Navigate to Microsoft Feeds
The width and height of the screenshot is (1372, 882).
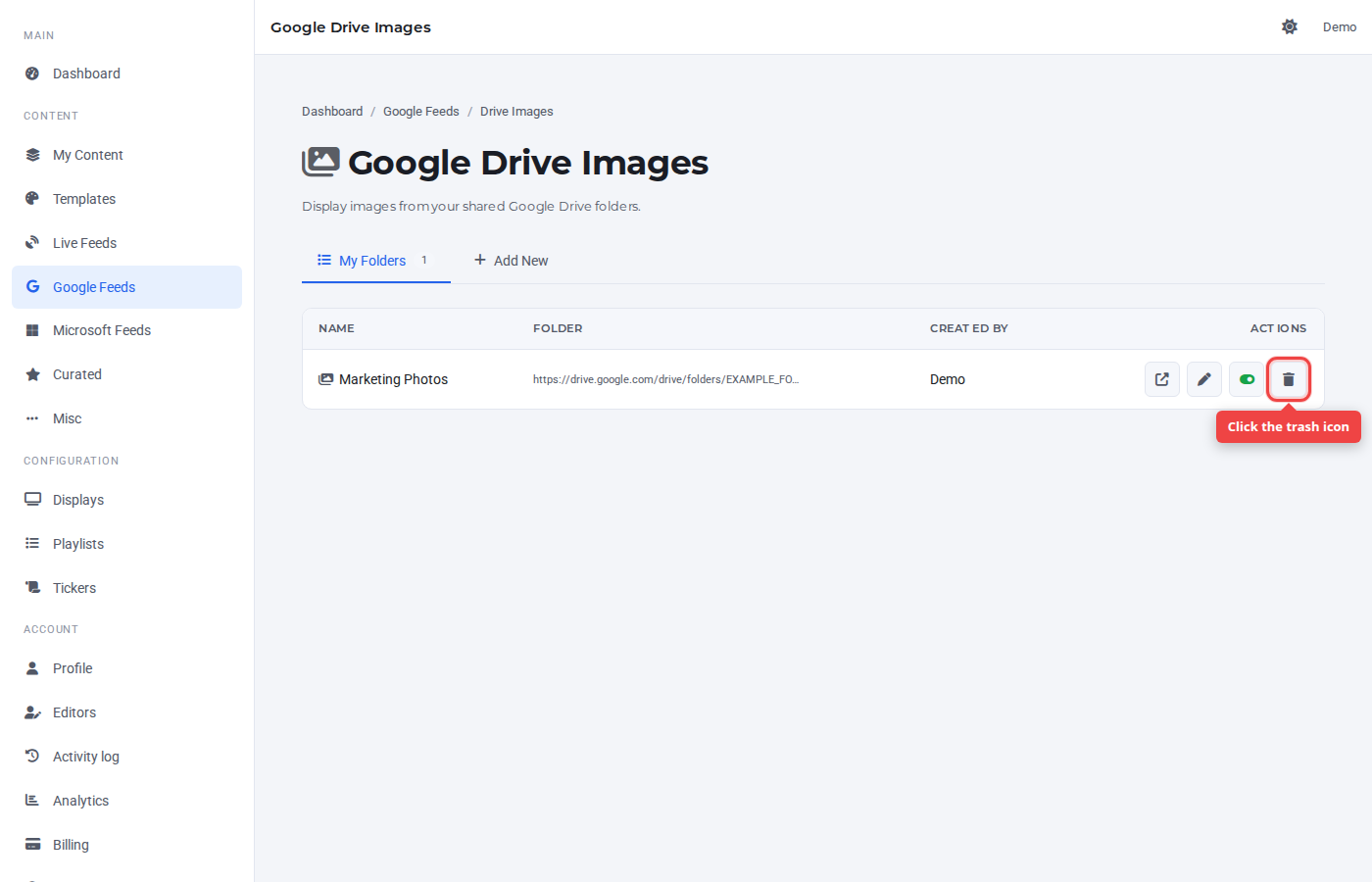point(126,330)
